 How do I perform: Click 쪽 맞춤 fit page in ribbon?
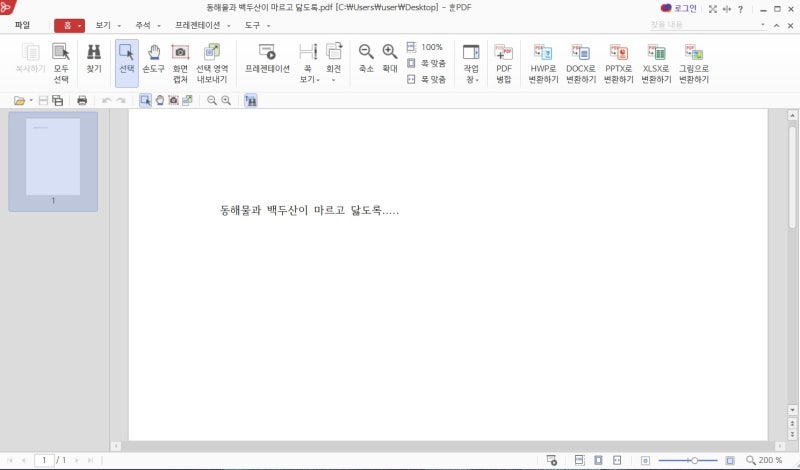point(426,63)
